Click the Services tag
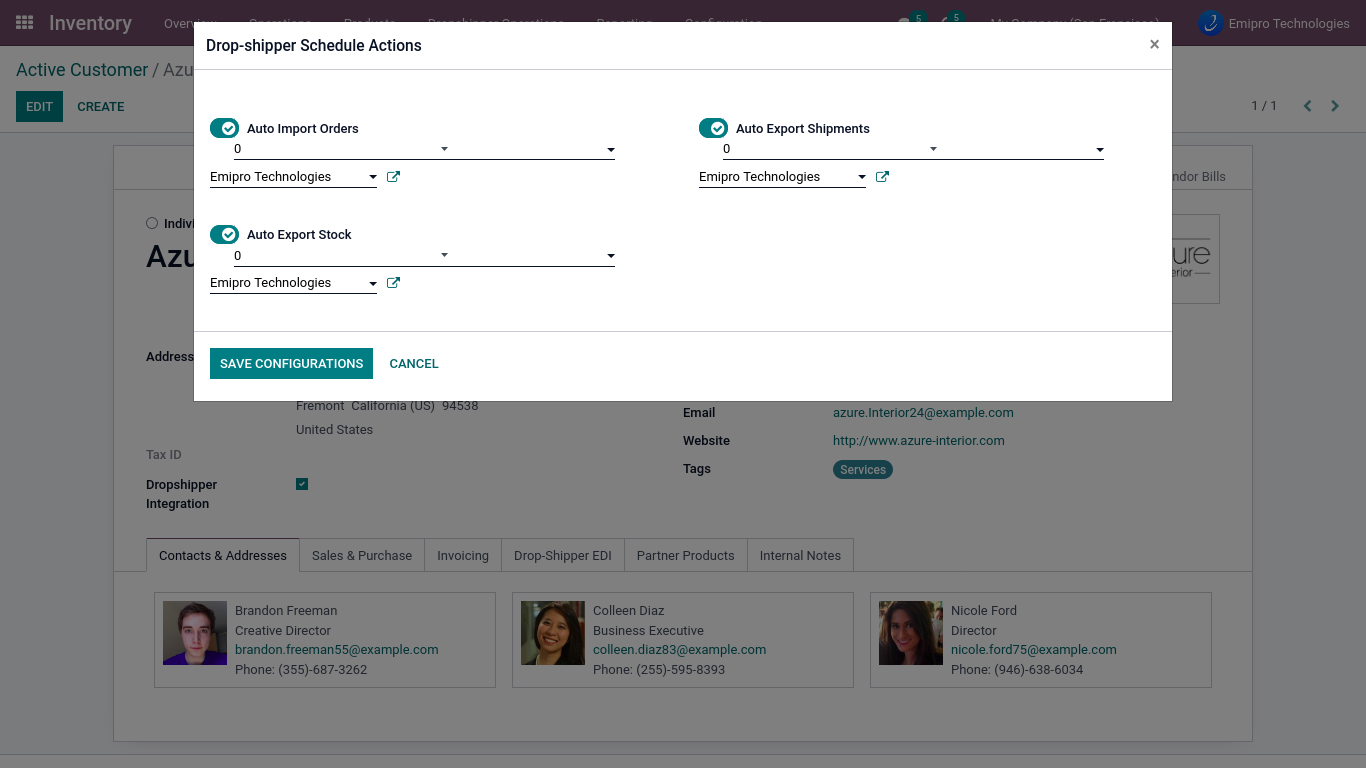Screen dimensions: 1366x768 (863, 470)
